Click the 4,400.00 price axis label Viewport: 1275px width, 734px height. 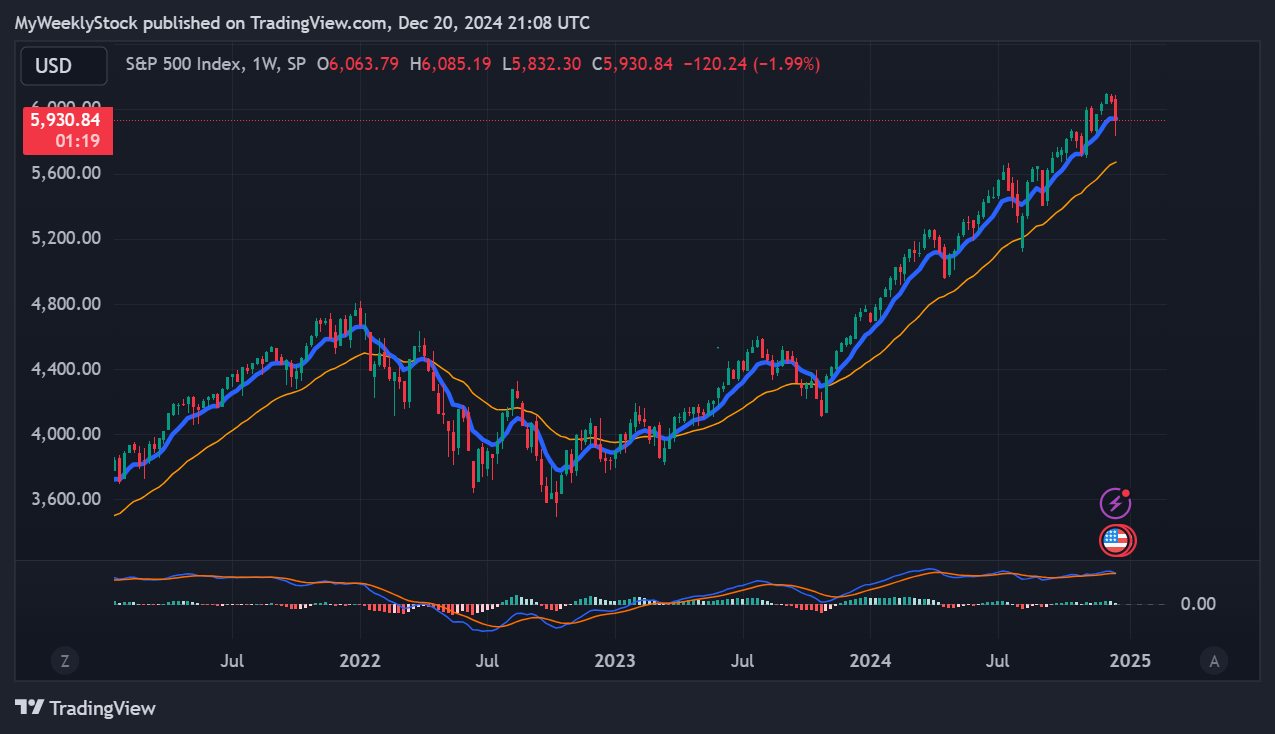(65, 369)
